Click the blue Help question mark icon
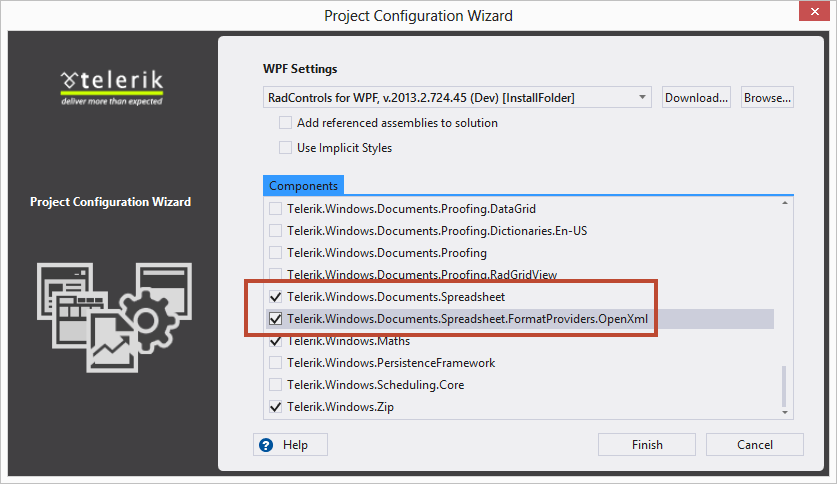The image size is (837, 484). pyautogui.click(x=266, y=445)
